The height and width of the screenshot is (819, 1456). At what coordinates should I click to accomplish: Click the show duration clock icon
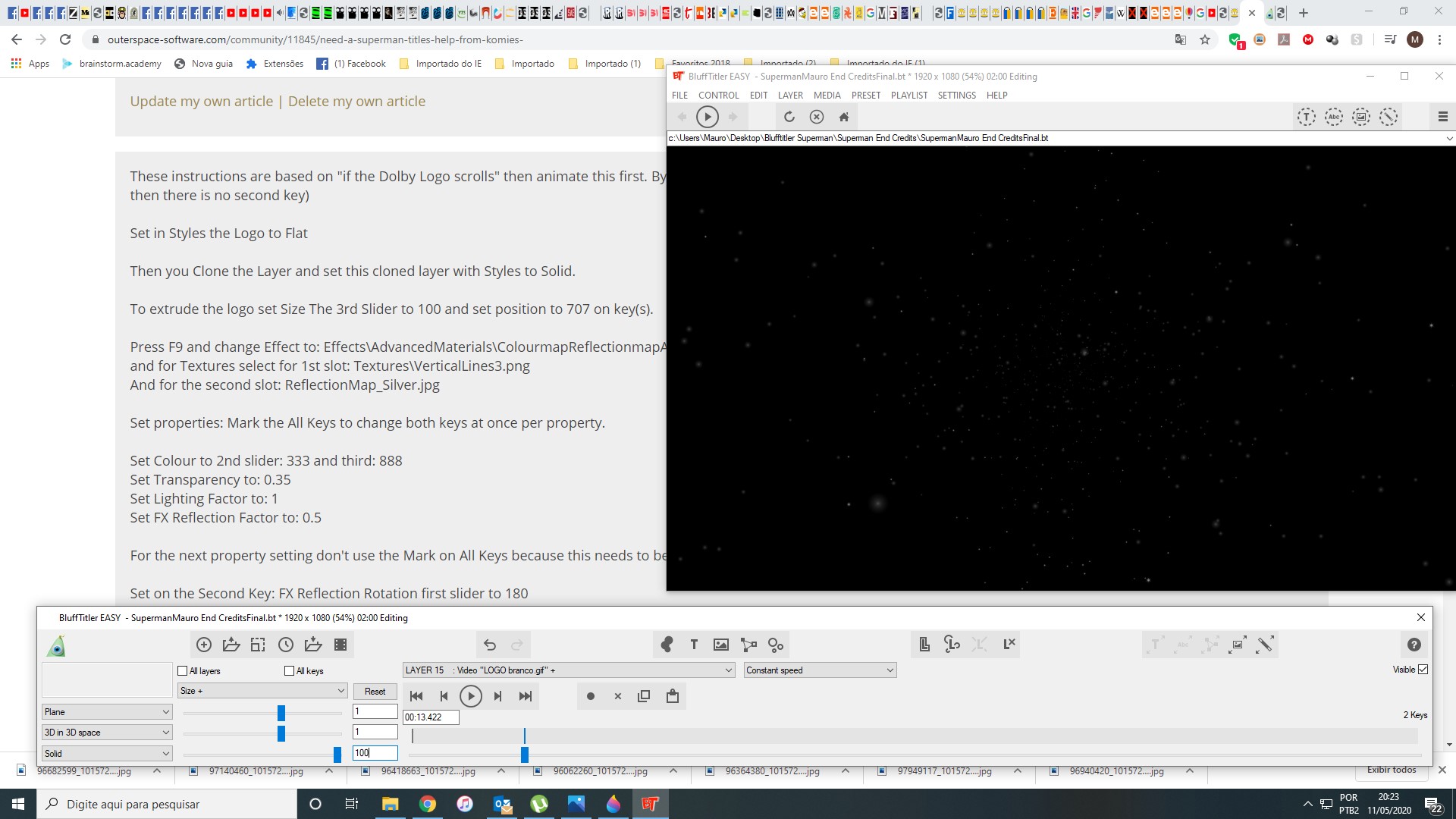coord(285,645)
